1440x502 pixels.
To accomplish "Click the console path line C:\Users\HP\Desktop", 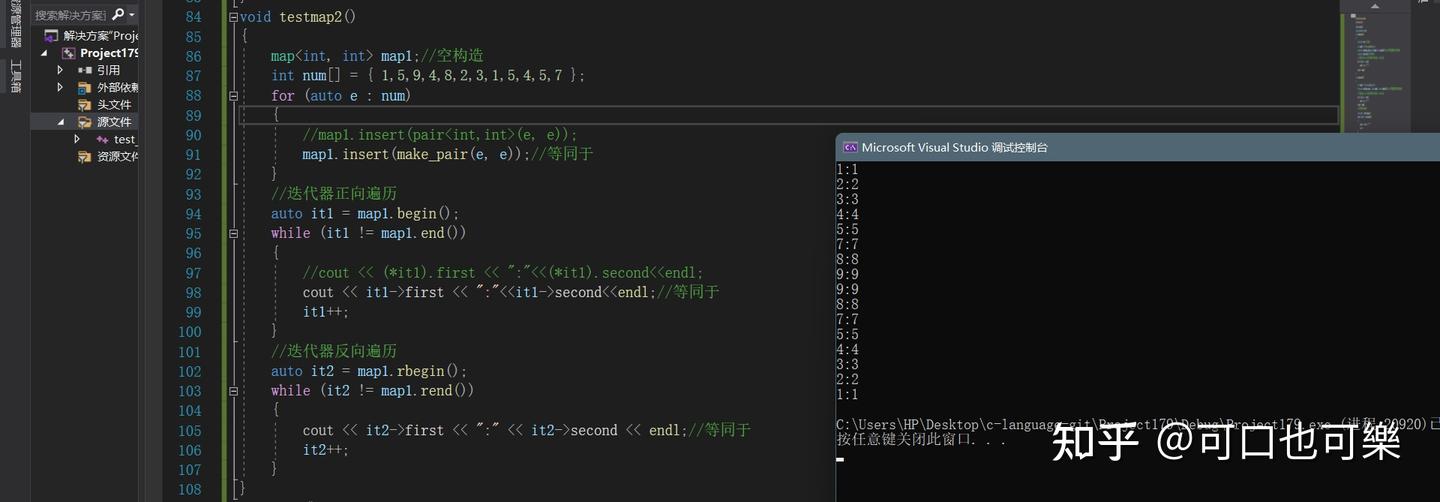I will click(x=1138, y=425).
